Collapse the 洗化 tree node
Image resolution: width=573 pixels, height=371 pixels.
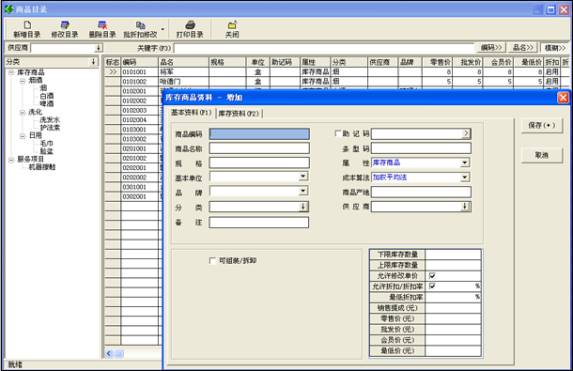[x=23, y=112]
